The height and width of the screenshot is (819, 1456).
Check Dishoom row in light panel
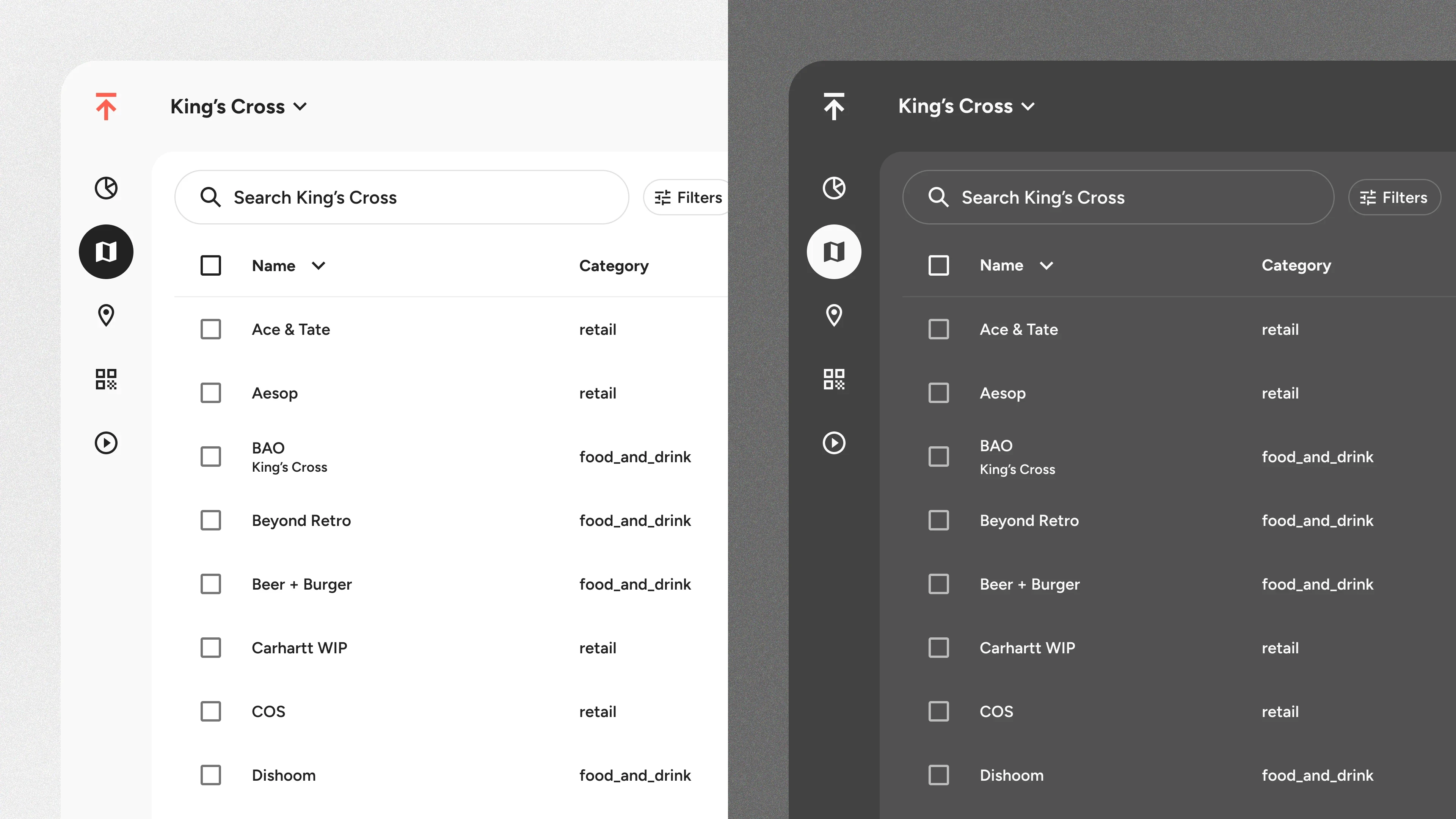point(211,775)
